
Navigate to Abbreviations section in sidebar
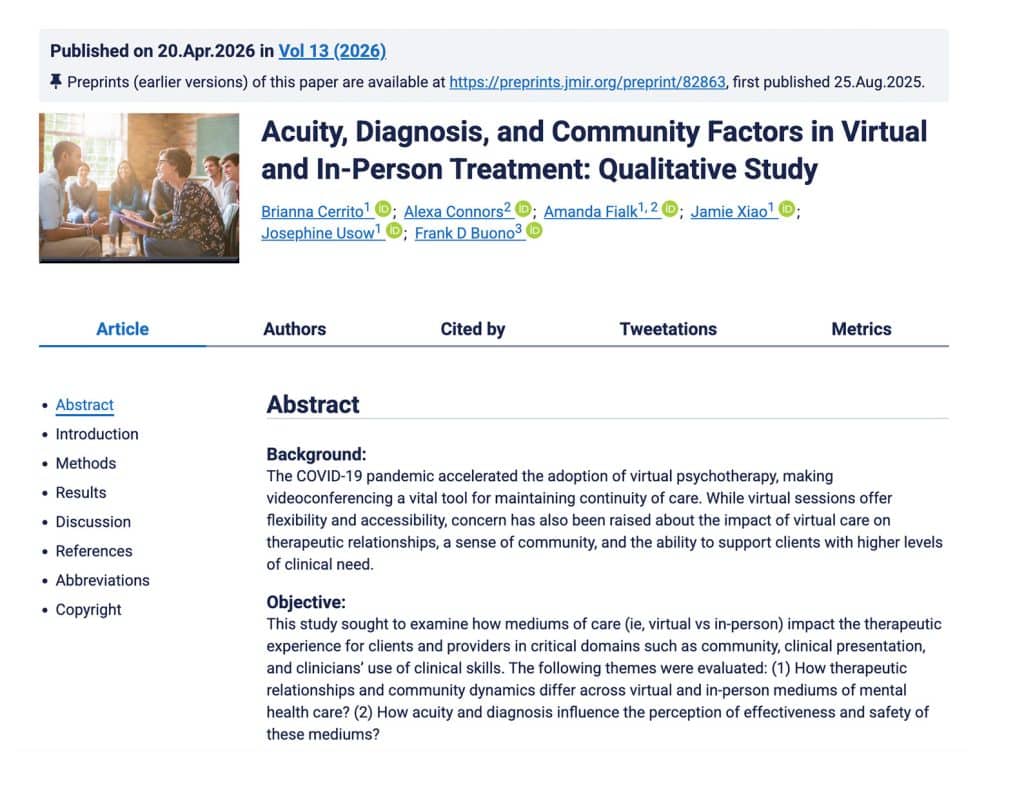103,581
